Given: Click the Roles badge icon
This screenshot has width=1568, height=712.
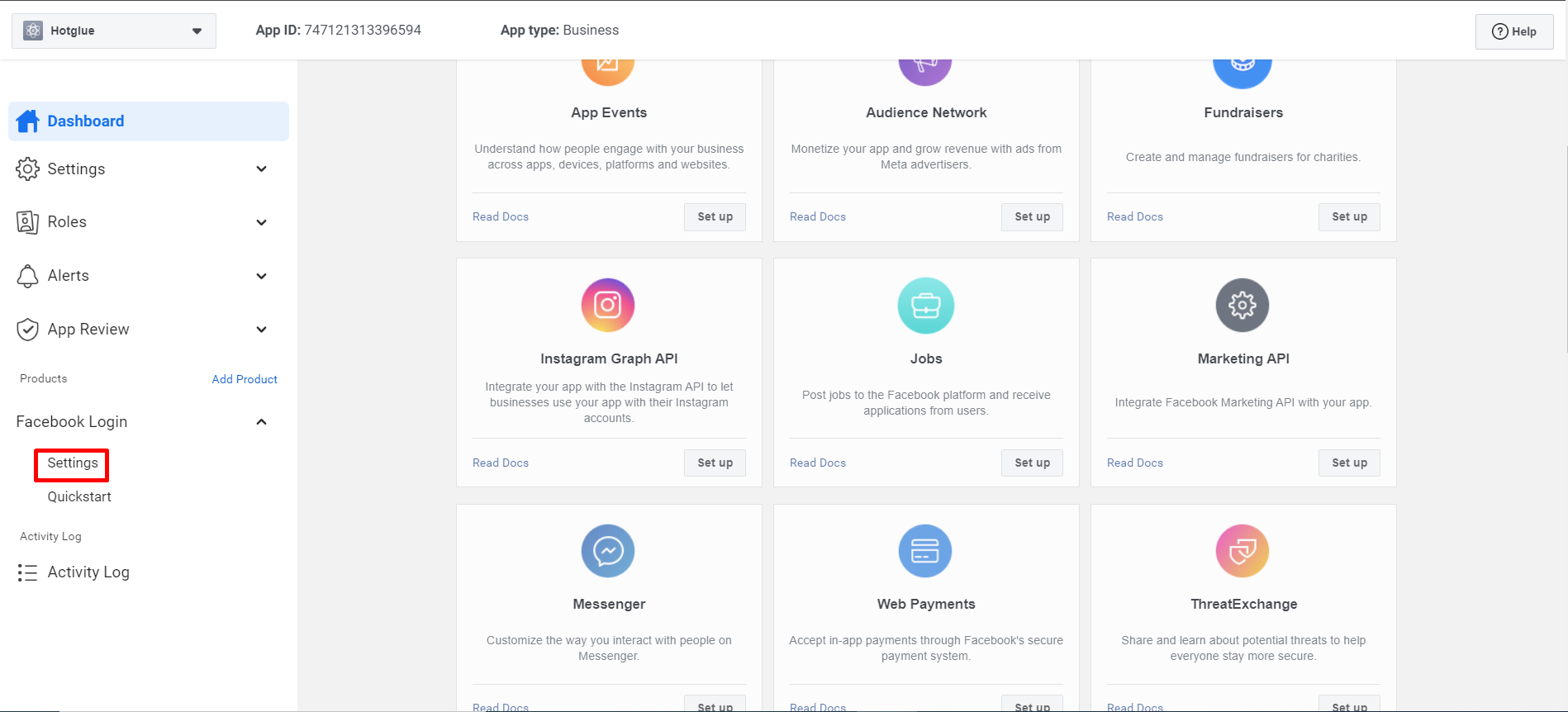Looking at the screenshot, I should pos(27,222).
